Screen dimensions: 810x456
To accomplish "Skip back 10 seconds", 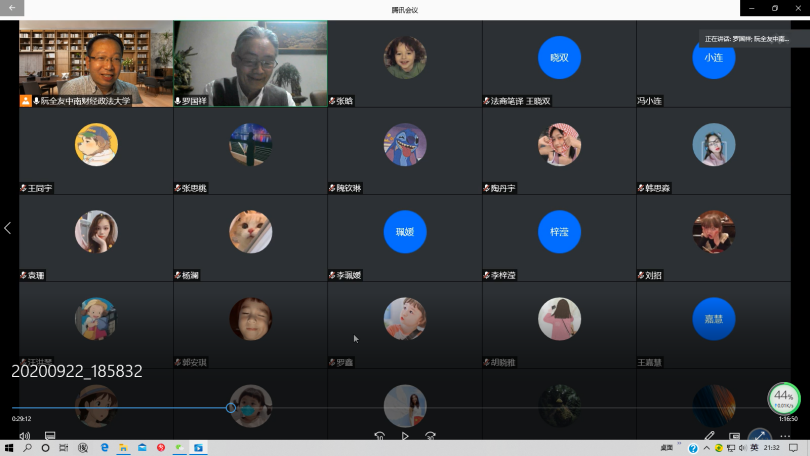I will 380,436.
